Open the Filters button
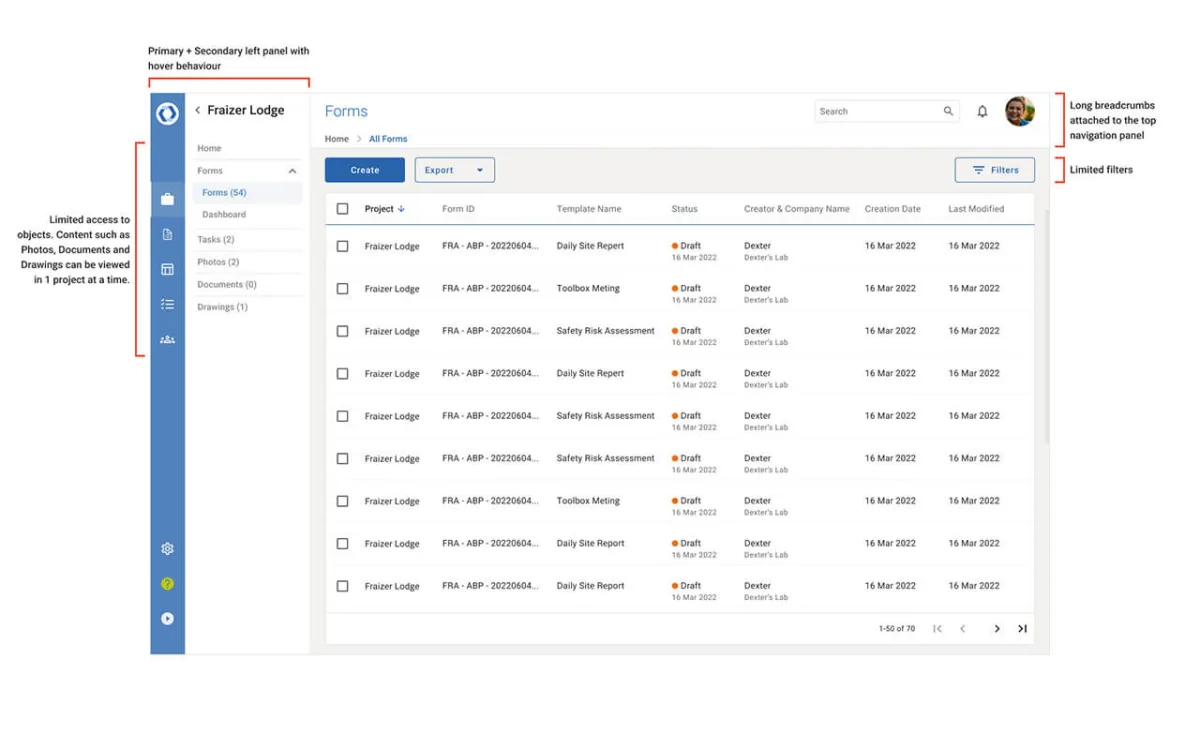Screen dimensions: 1200x748 994,170
